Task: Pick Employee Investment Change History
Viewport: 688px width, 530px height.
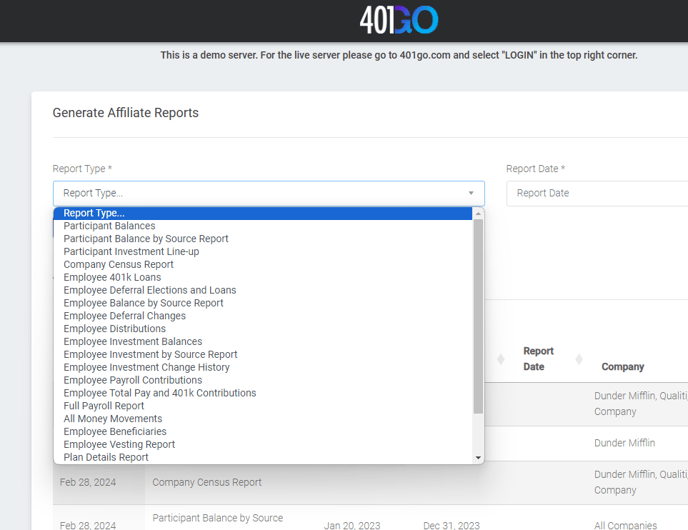Action: (146, 368)
